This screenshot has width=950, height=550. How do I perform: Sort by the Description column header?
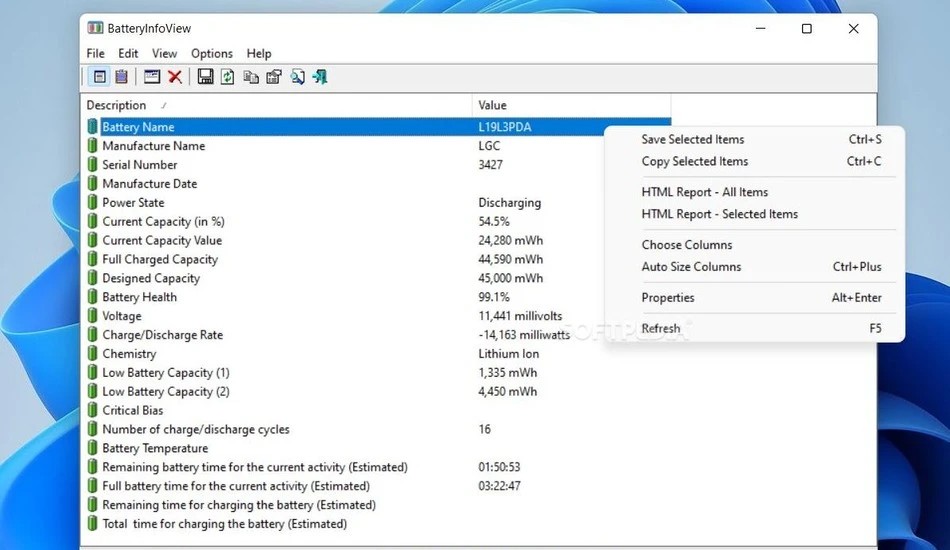276,105
